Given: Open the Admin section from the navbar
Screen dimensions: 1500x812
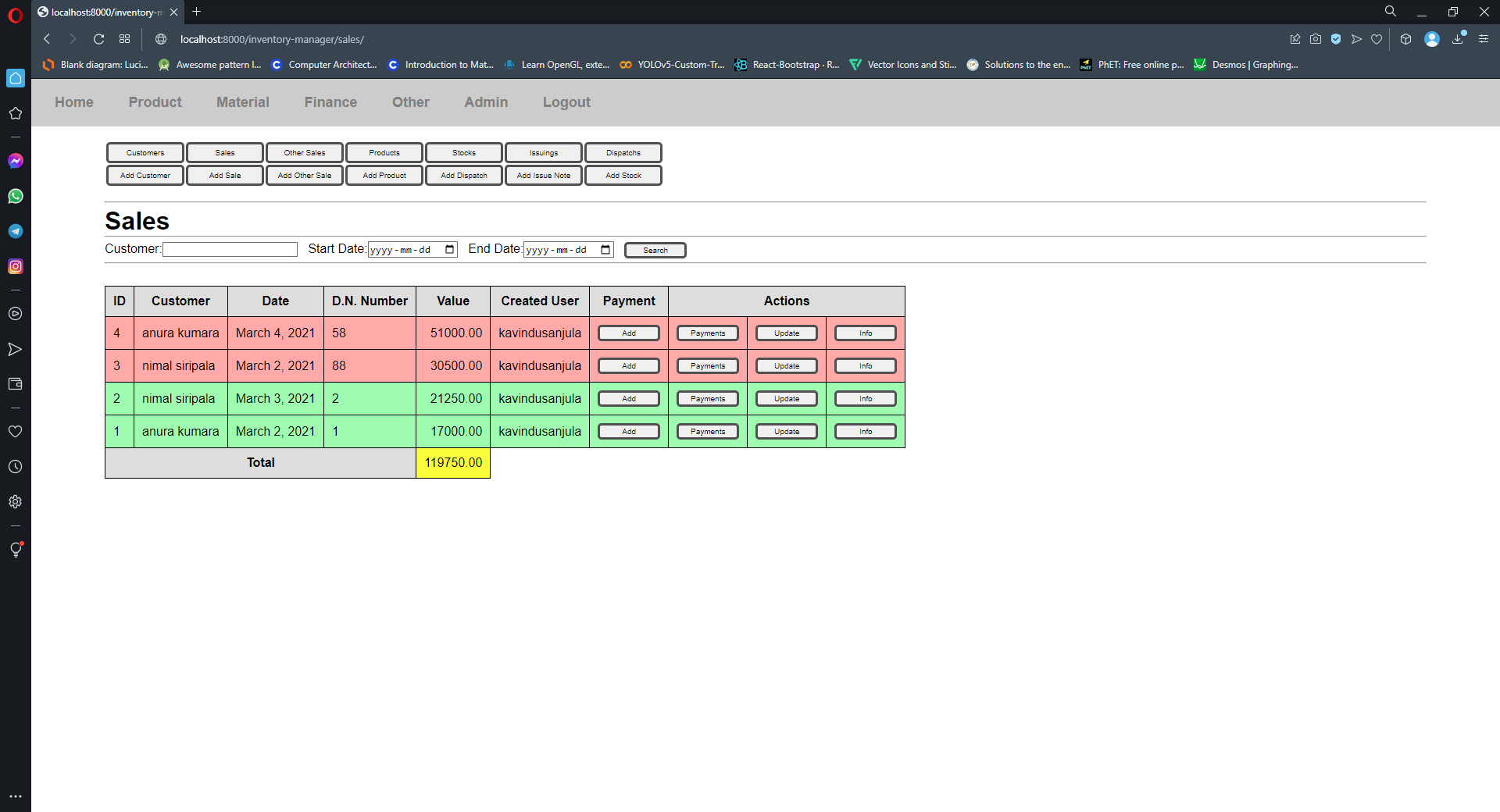Looking at the screenshot, I should [486, 102].
